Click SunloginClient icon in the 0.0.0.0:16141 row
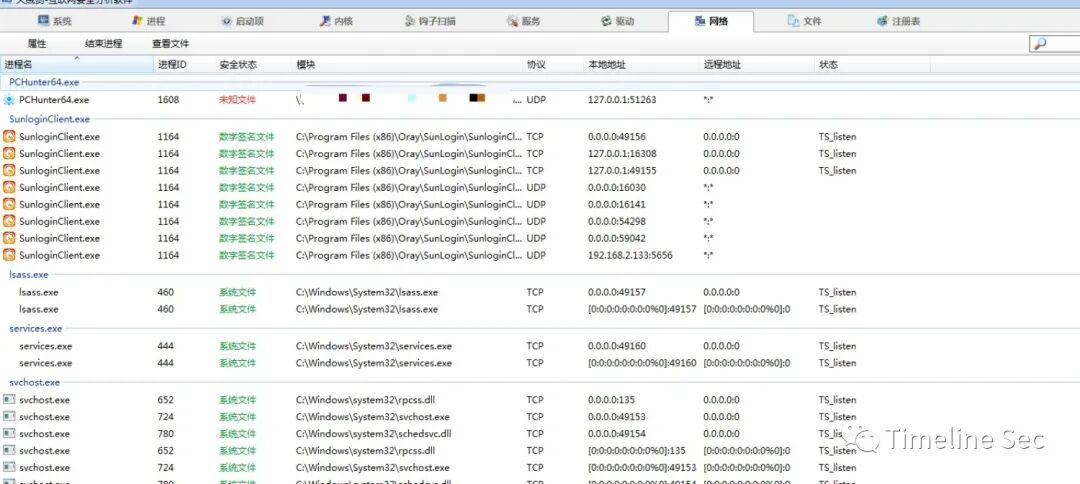1080x484 pixels. [x=9, y=204]
